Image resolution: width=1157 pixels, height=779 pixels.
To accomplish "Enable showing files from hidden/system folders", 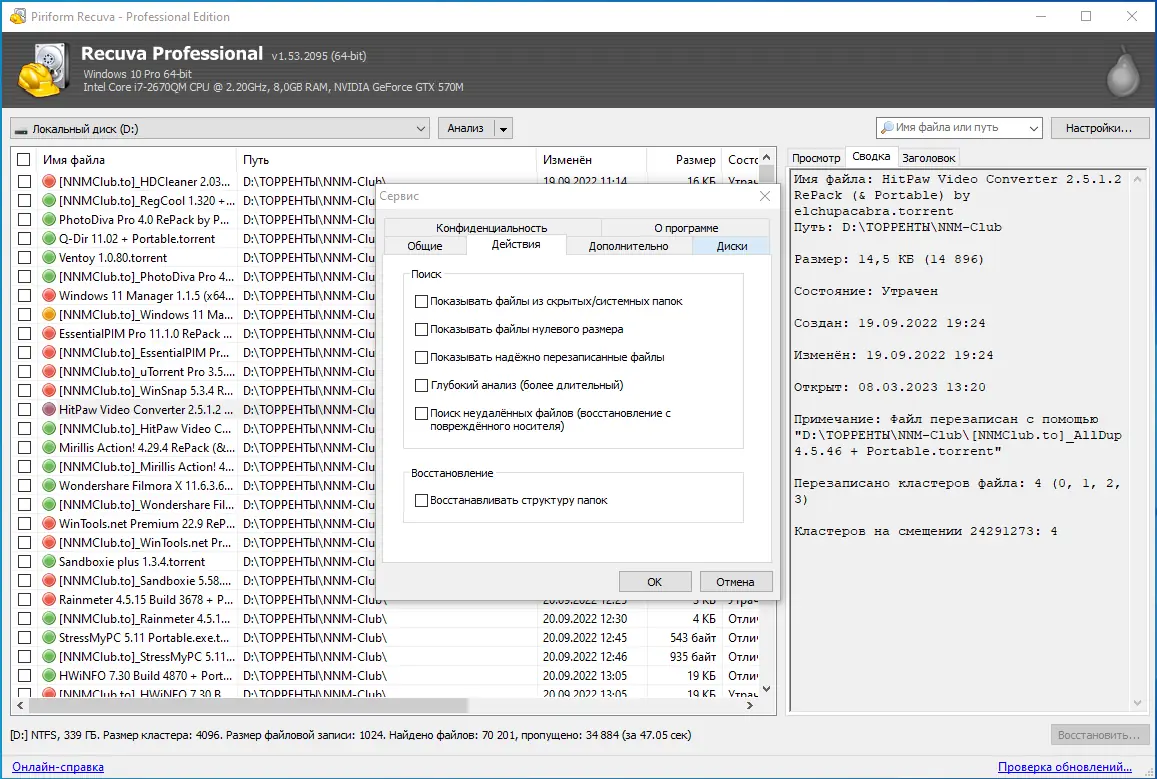I will coord(421,301).
